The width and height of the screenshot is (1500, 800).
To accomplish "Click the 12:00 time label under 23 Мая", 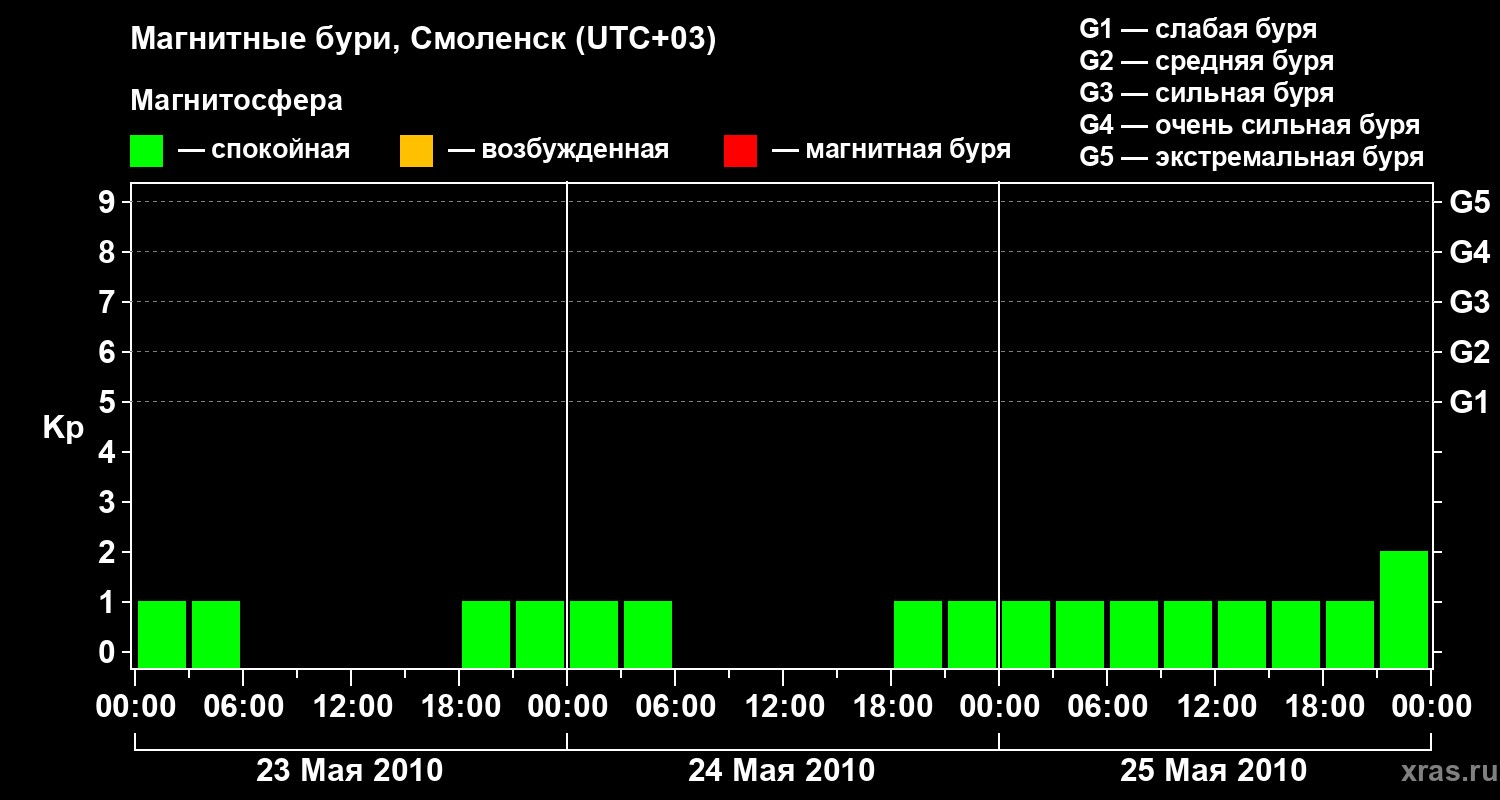I will (x=351, y=707).
